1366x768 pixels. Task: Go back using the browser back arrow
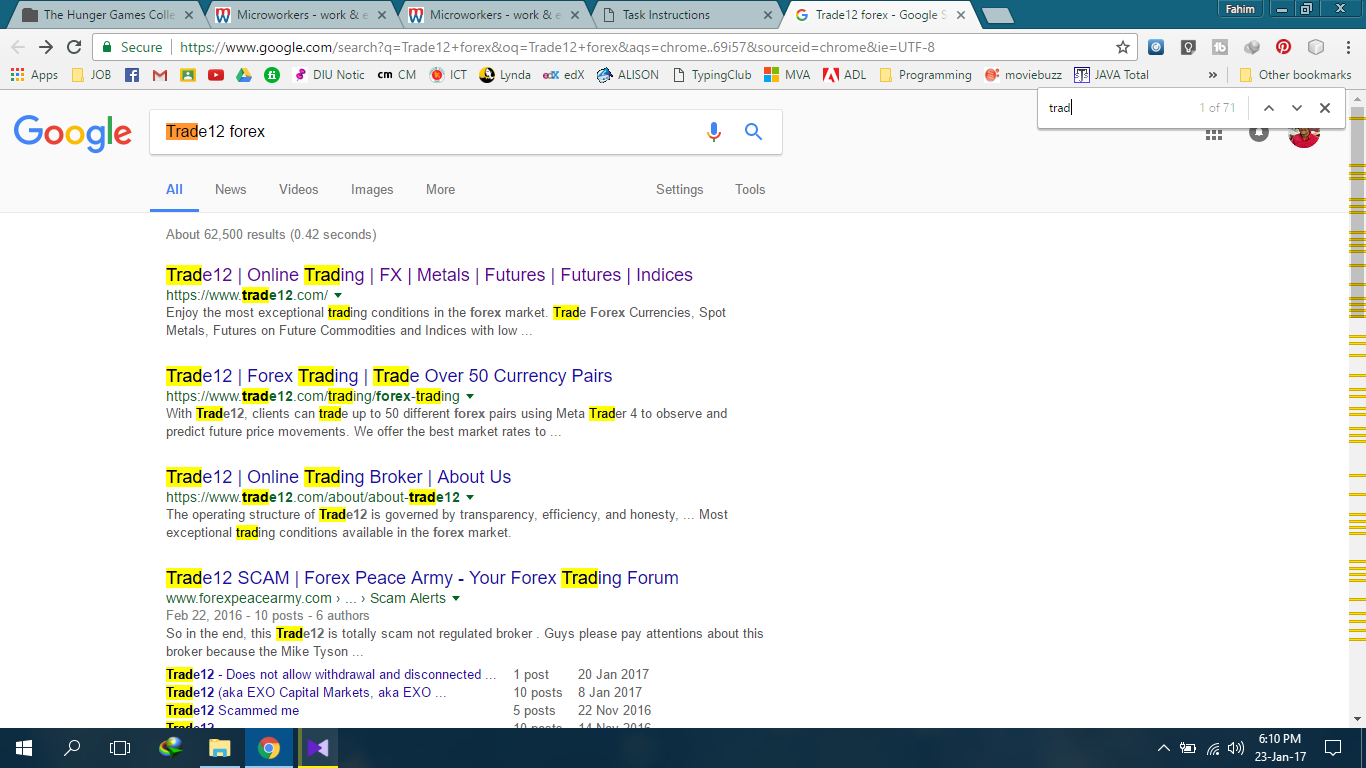click(18, 47)
